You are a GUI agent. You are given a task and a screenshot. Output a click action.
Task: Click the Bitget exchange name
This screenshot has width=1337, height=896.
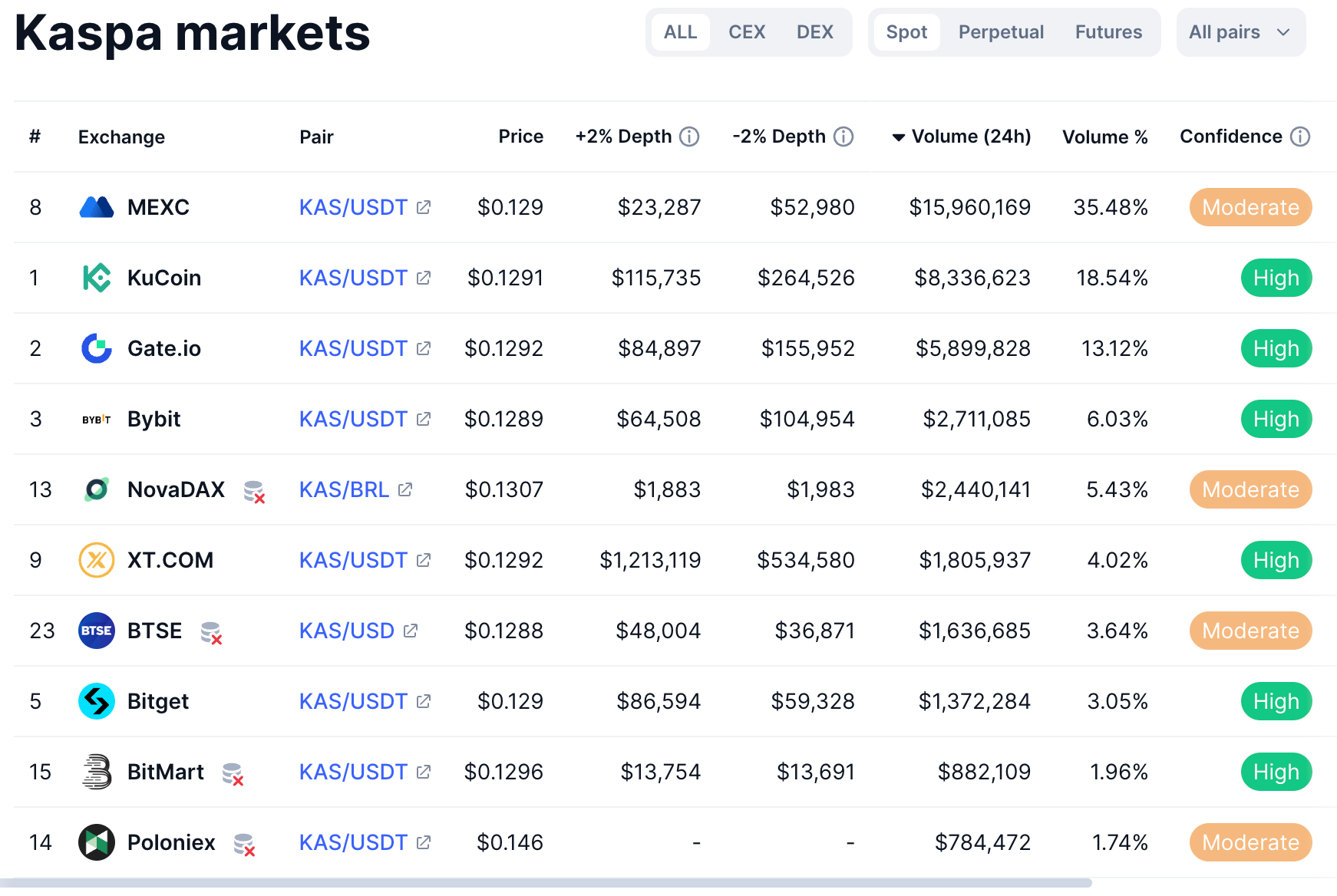click(x=158, y=701)
